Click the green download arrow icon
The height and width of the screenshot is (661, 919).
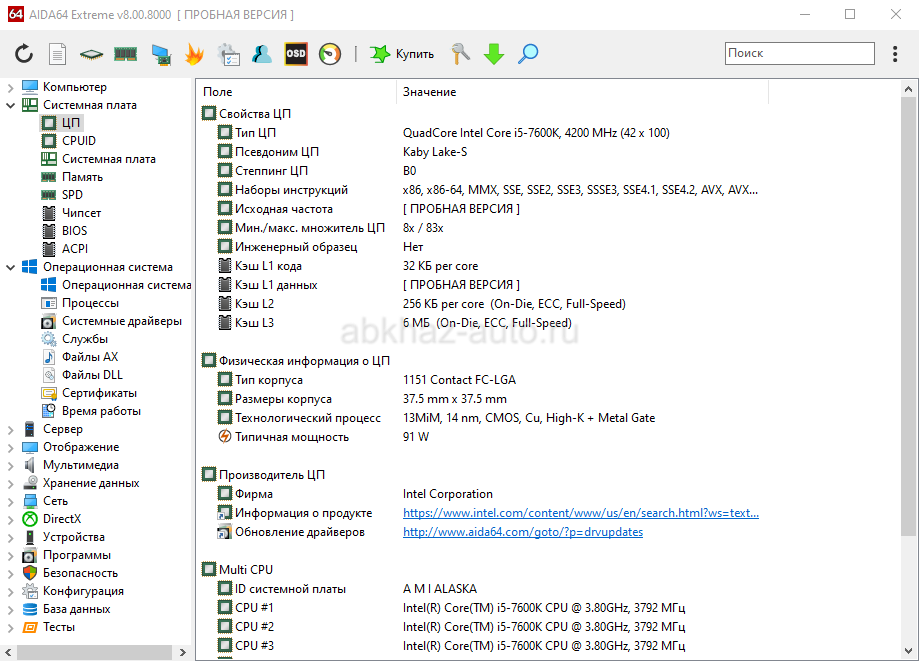493,54
